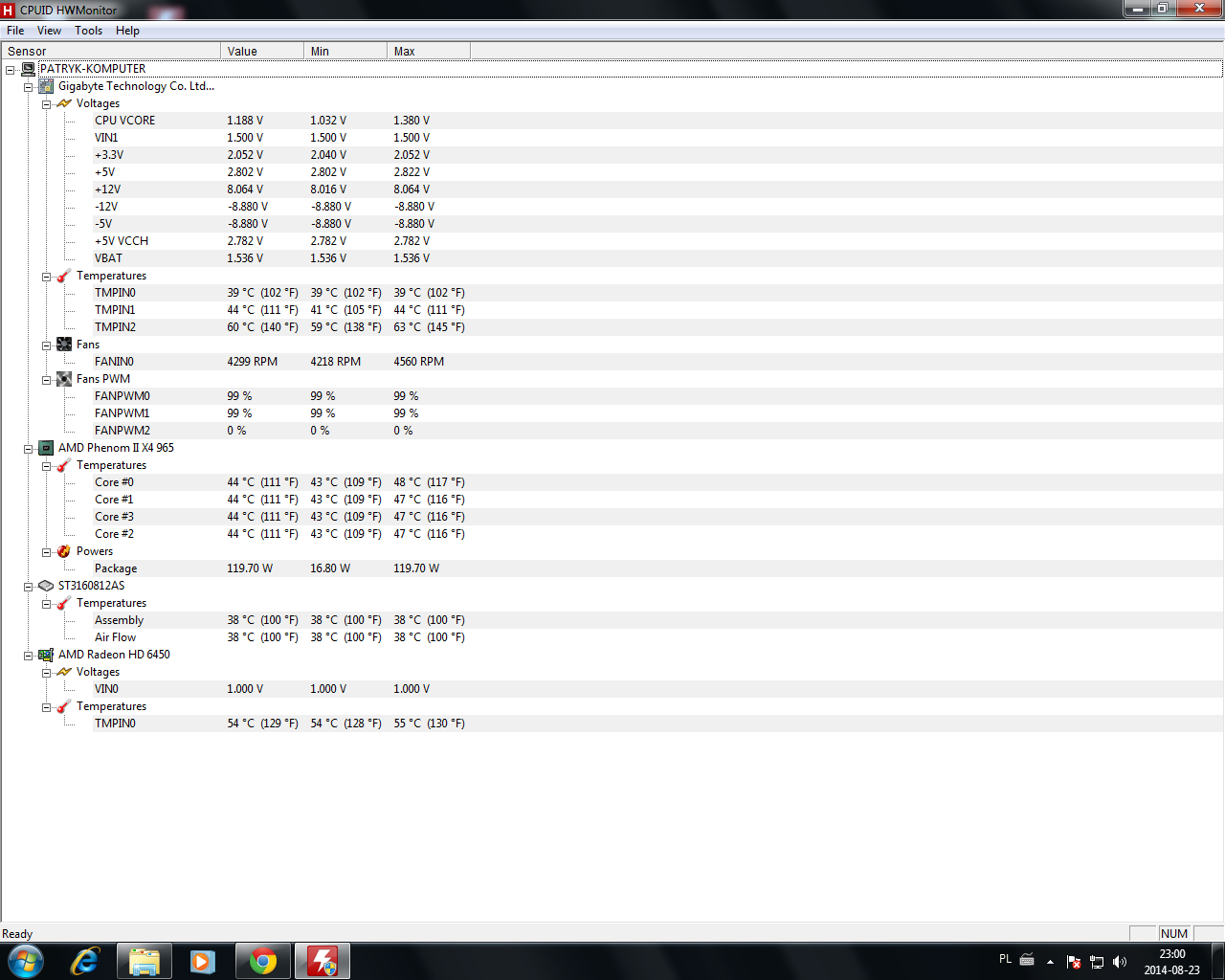Launch Internet Explorer from taskbar
This screenshot has height=980, width=1225.
coord(85,961)
